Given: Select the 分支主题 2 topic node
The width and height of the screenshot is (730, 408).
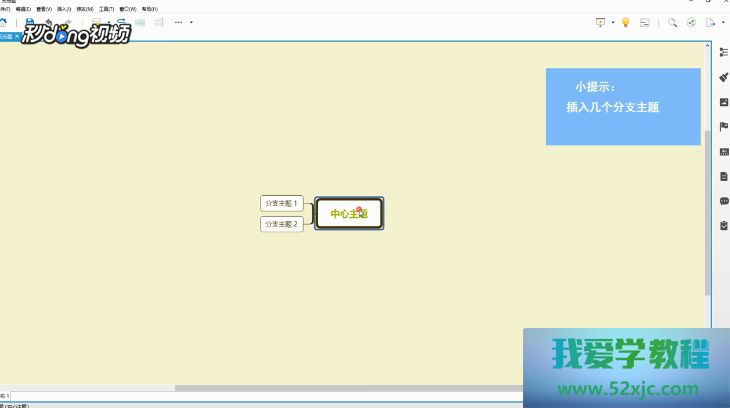Looking at the screenshot, I should [281, 224].
